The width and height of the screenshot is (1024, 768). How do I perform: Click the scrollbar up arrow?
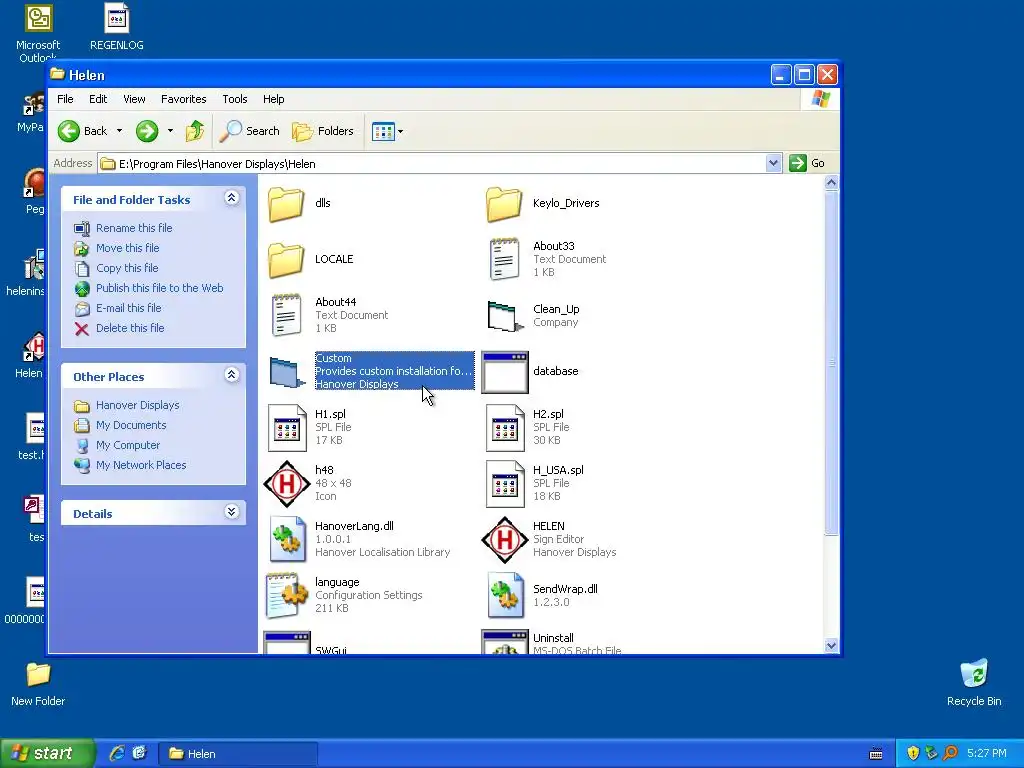point(831,183)
